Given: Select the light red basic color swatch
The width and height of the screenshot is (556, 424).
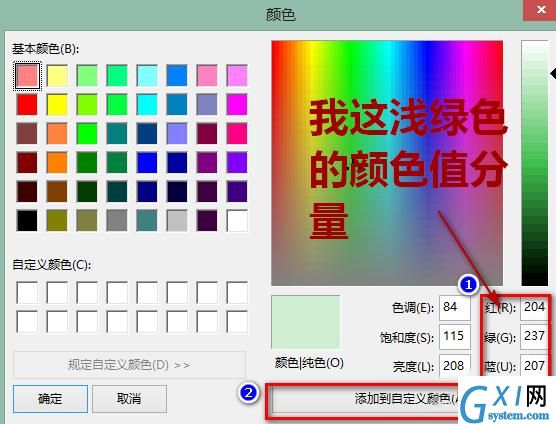Looking at the screenshot, I should coord(27,76).
